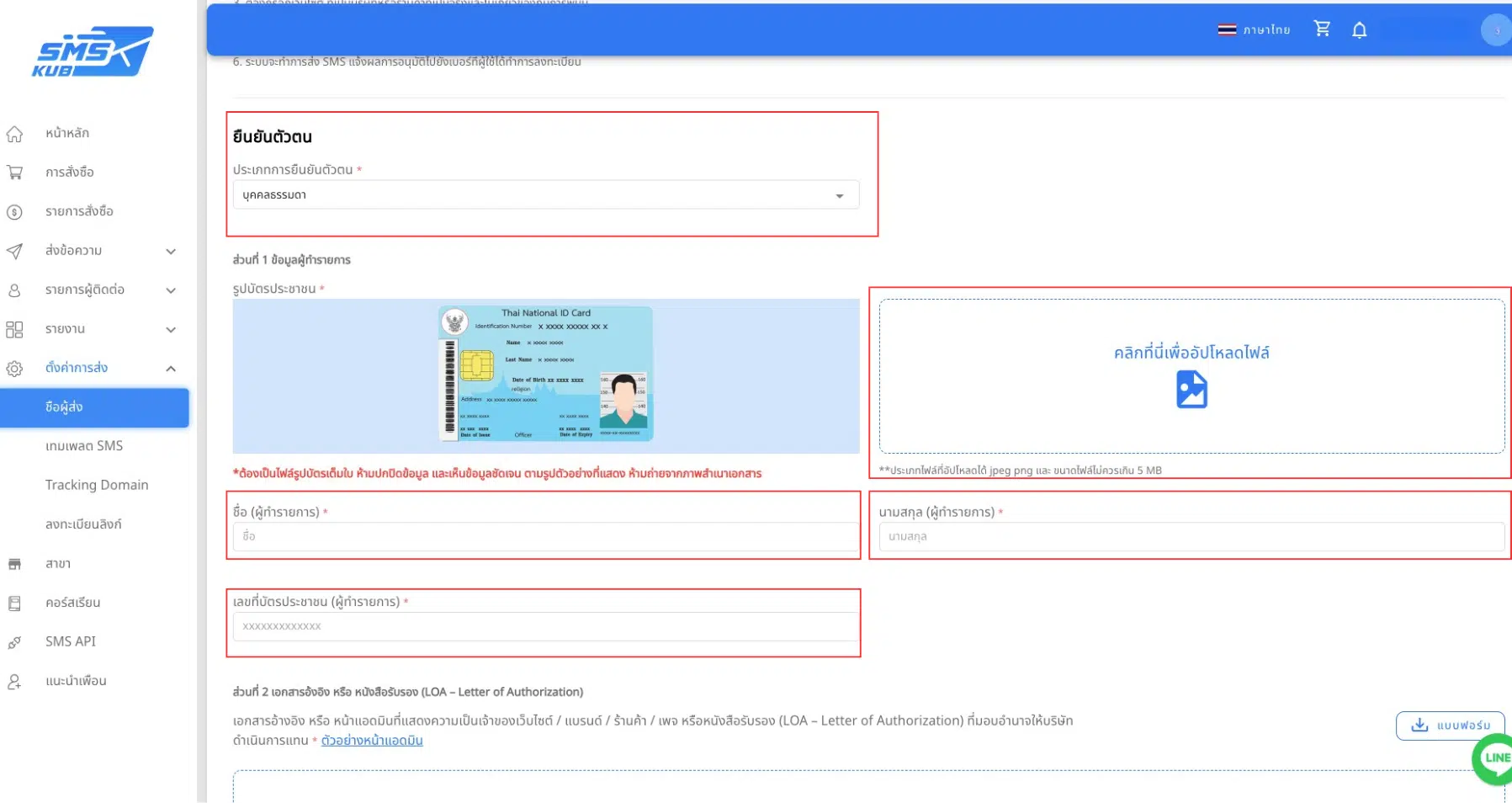The width and height of the screenshot is (1512, 803).
Task: Open คอร์สเรียน menu item
Action: (x=73, y=603)
